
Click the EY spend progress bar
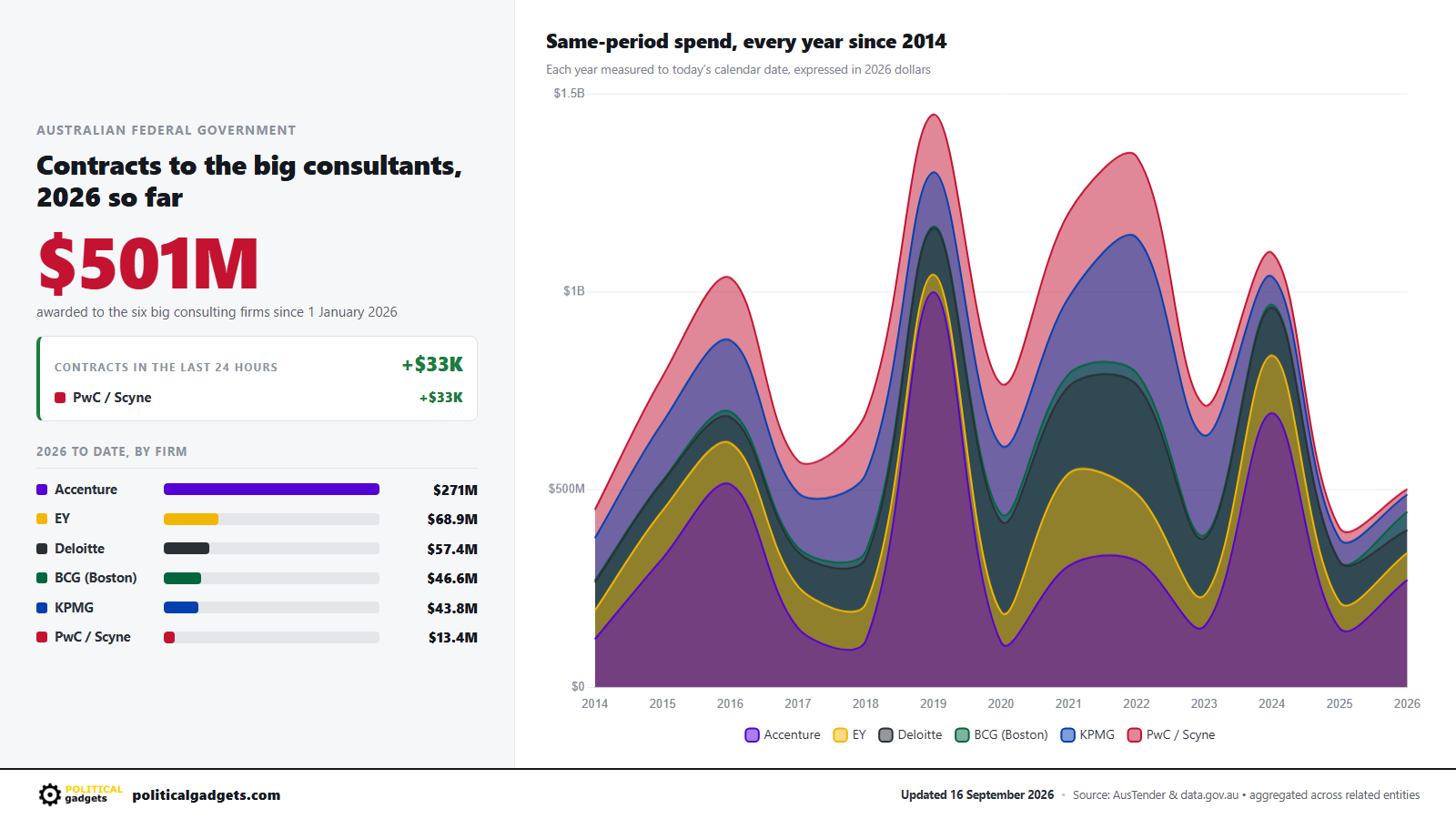[271, 519]
